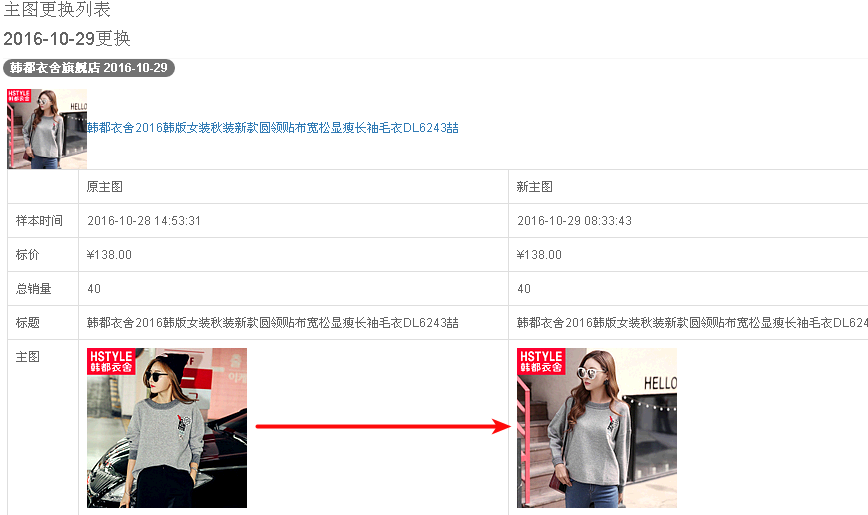Screen dimensions: 868x515
Task: Click original price ¥138.00 in 原主图 column
Action: [110, 255]
